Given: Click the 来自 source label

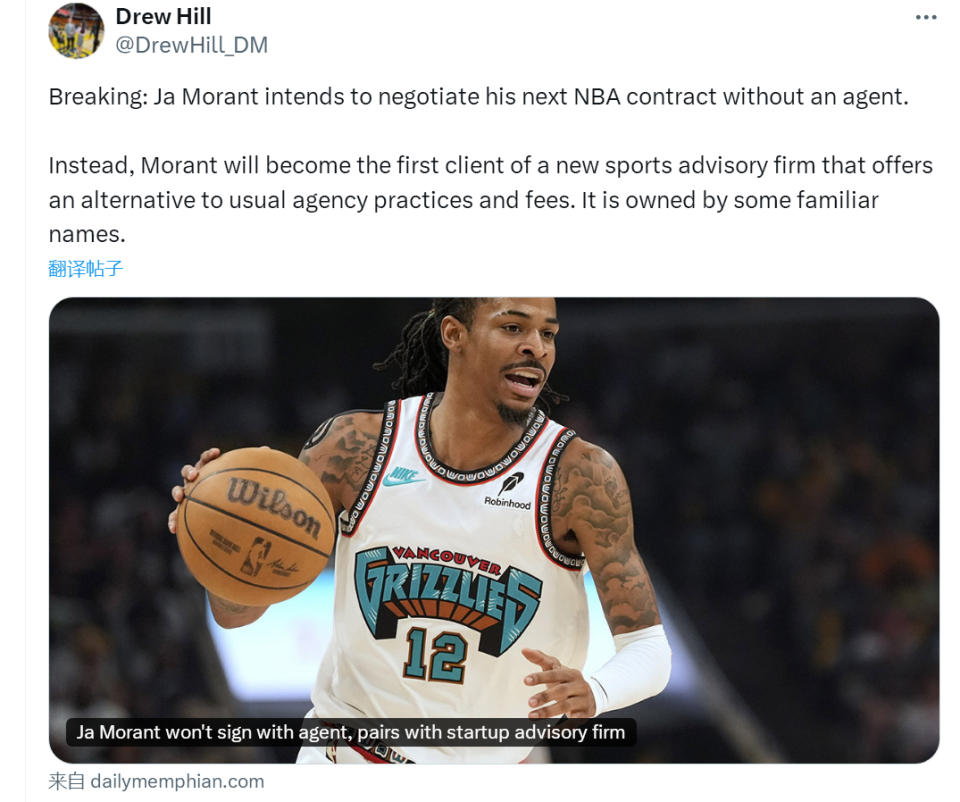Looking at the screenshot, I should (66, 781).
